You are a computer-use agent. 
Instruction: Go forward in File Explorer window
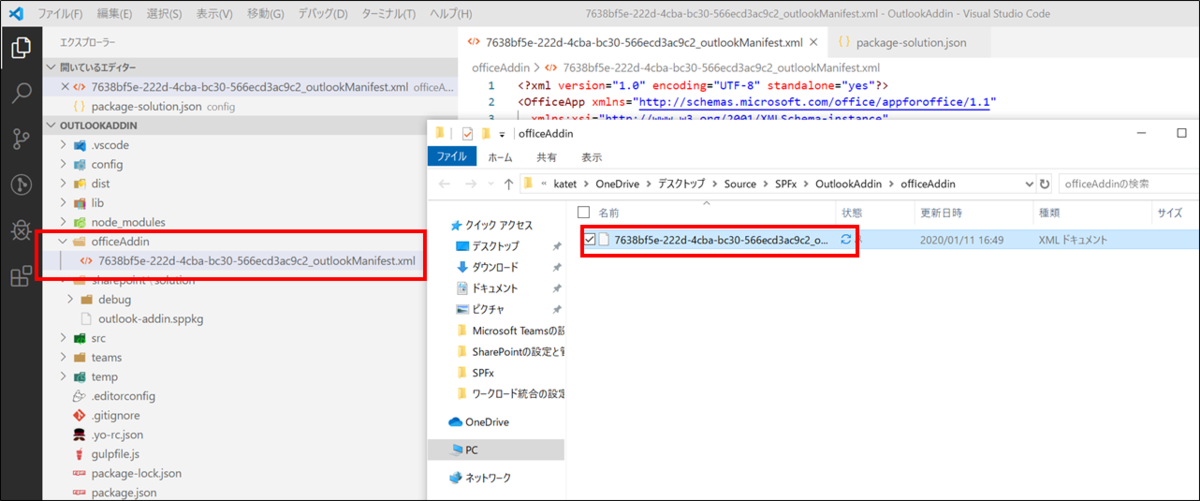click(470, 184)
